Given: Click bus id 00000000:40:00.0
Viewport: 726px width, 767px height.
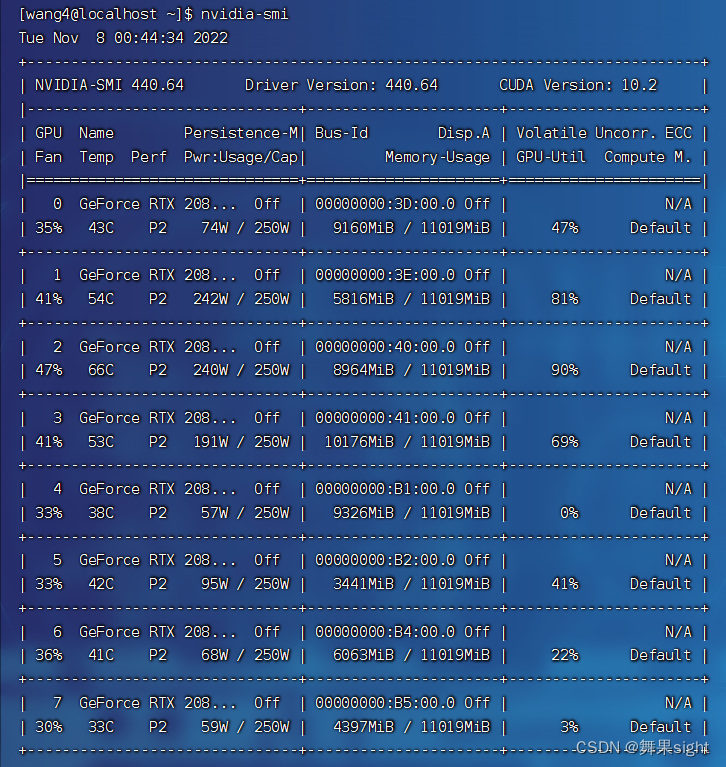Looking at the screenshot, I should (x=385, y=347).
